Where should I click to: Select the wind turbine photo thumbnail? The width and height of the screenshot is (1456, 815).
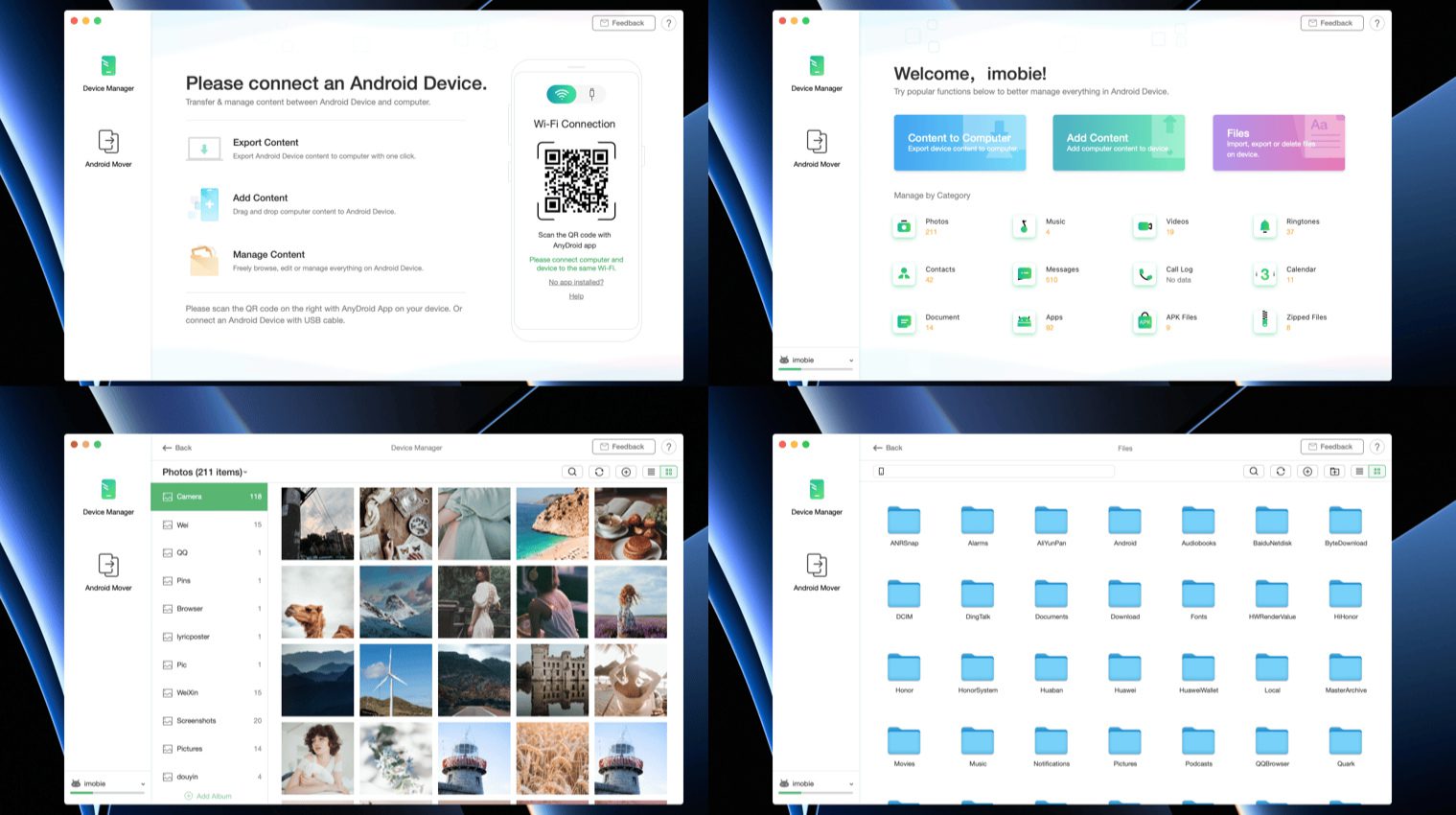396,681
